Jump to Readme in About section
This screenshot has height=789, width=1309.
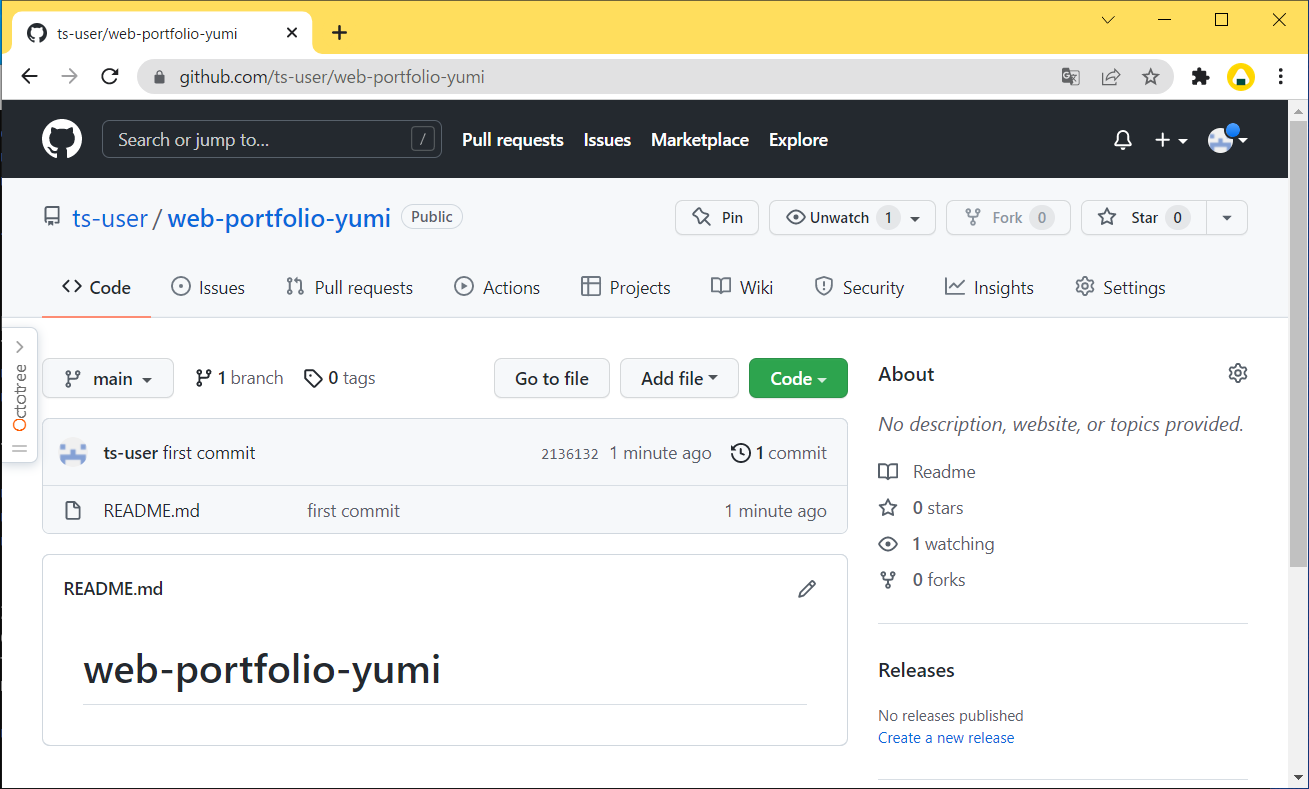927,472
